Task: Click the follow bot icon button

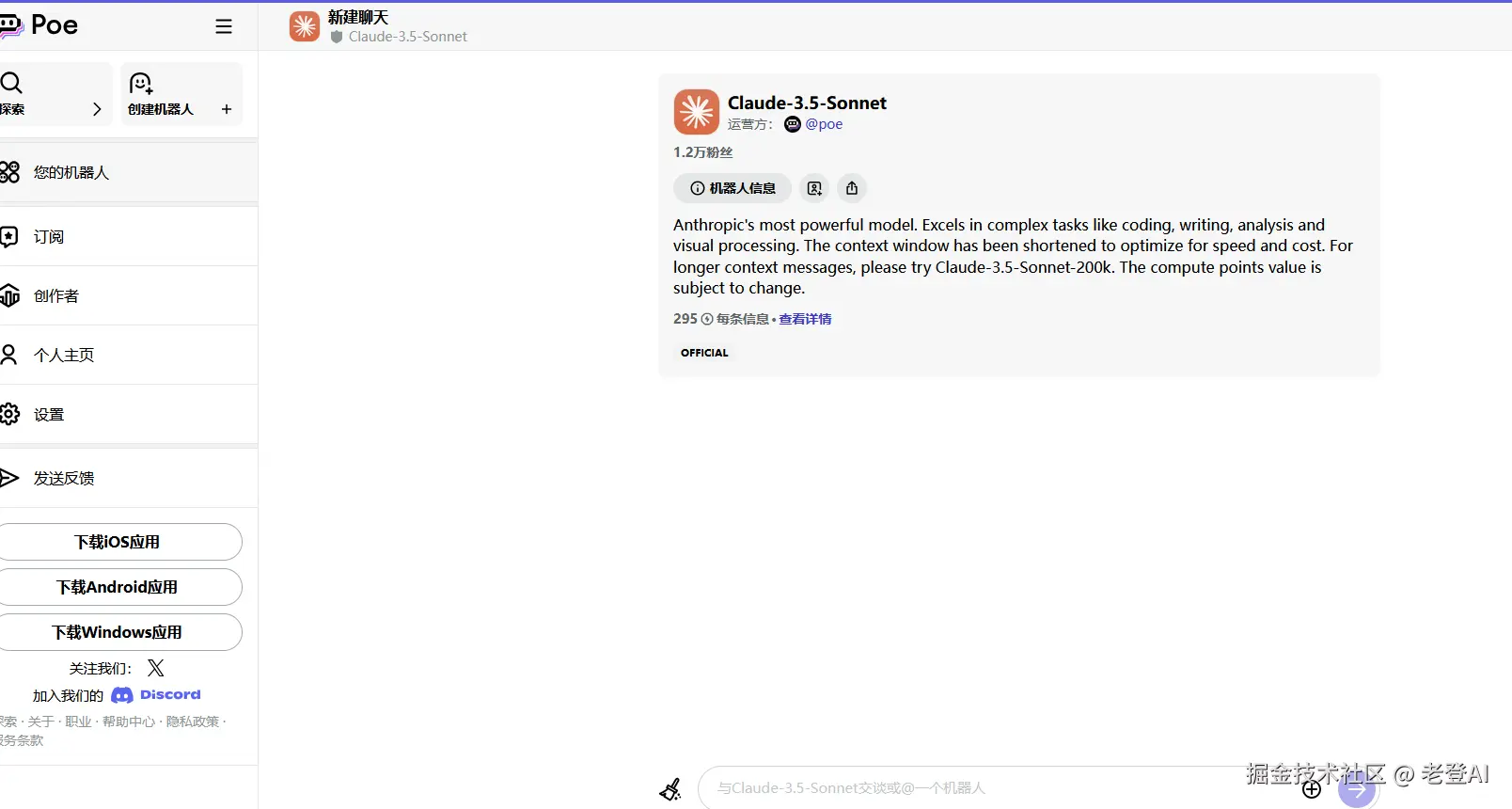Action: [814, 188]
